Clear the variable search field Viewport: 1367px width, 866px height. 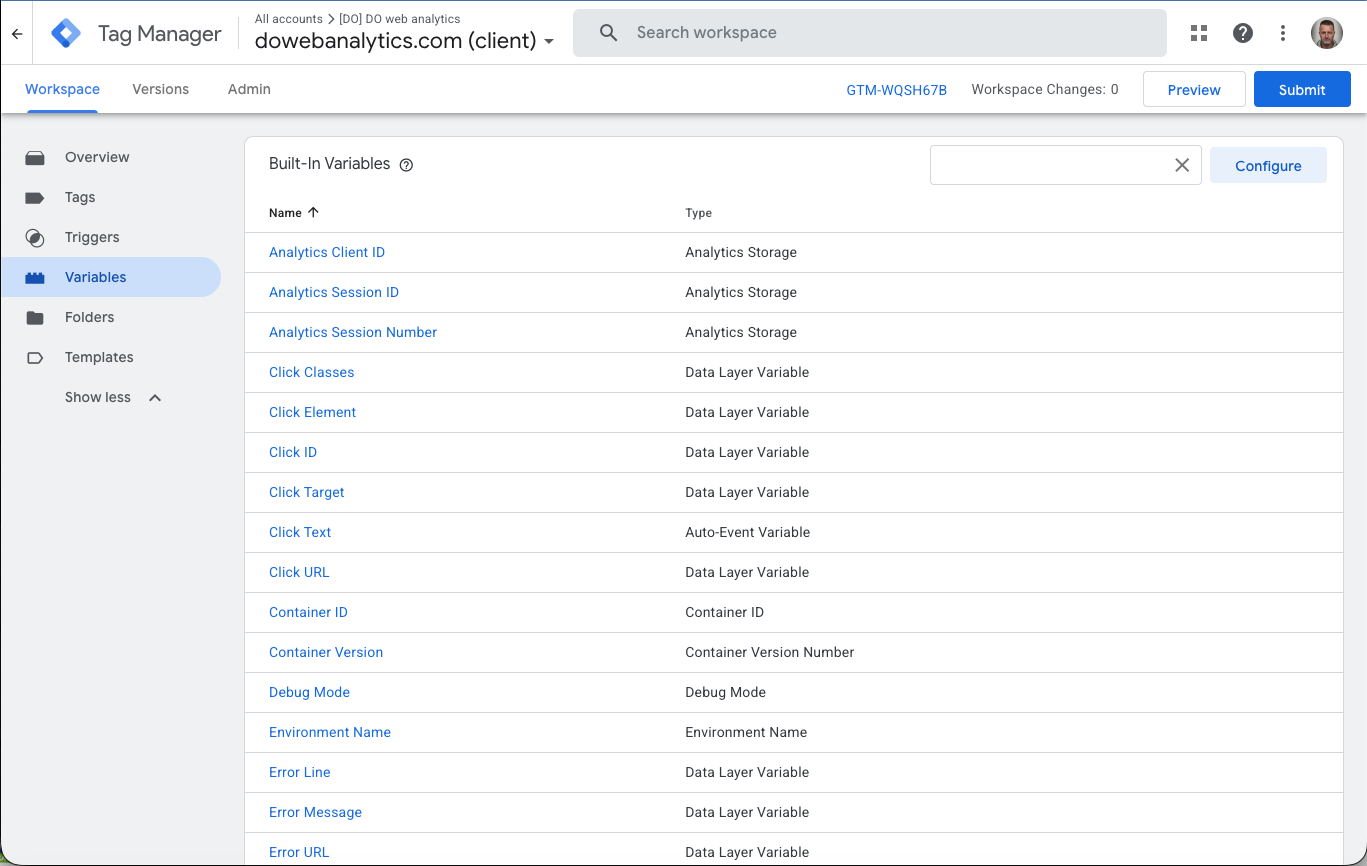(x=1182, y=165)
